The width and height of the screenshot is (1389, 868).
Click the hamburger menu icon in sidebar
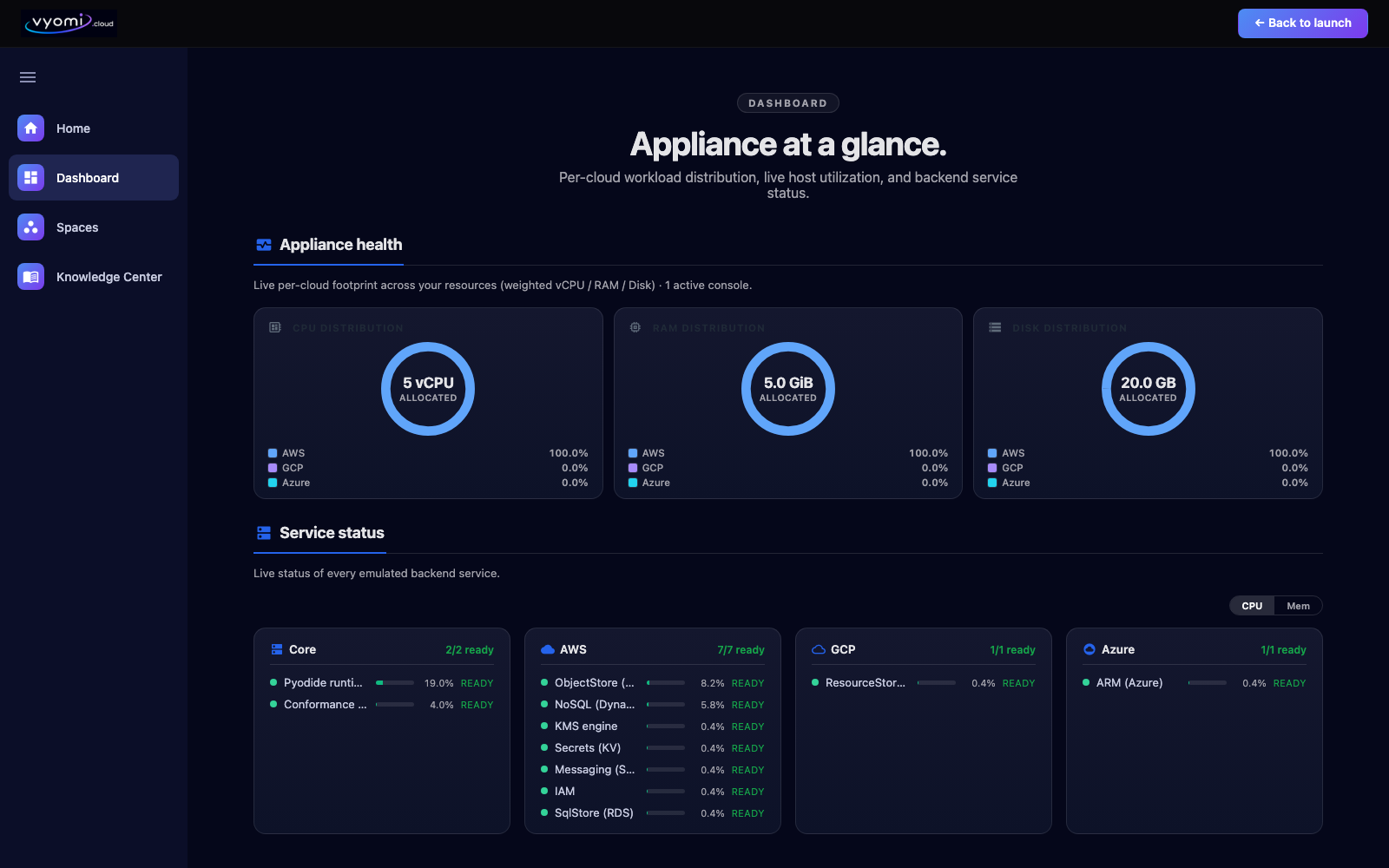[x=28, y=77]
